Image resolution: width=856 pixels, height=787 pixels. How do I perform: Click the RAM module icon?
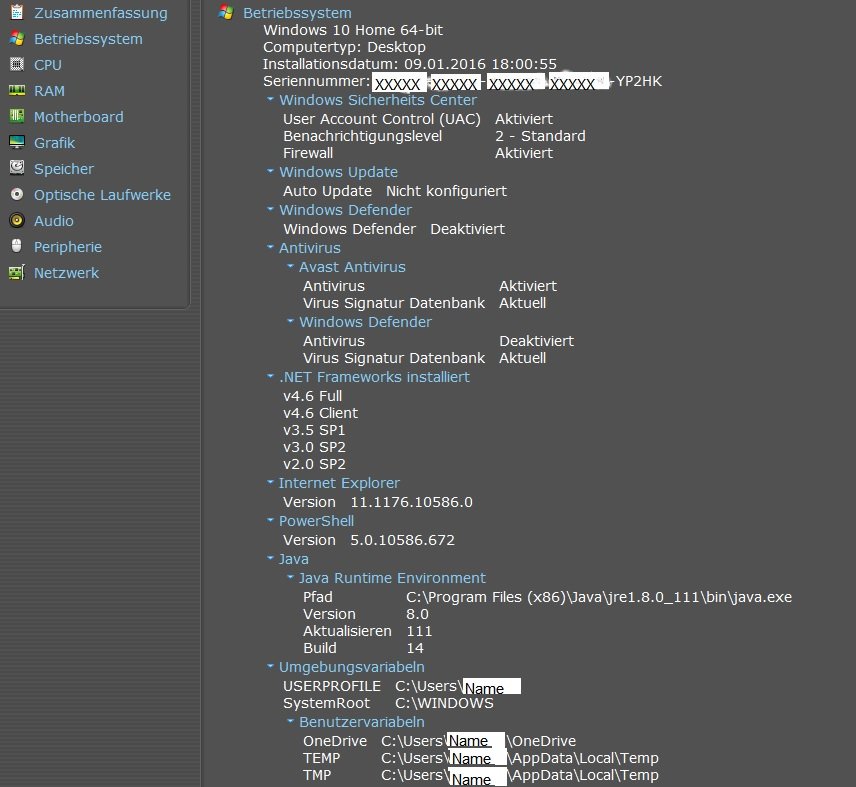click(16, 91)
